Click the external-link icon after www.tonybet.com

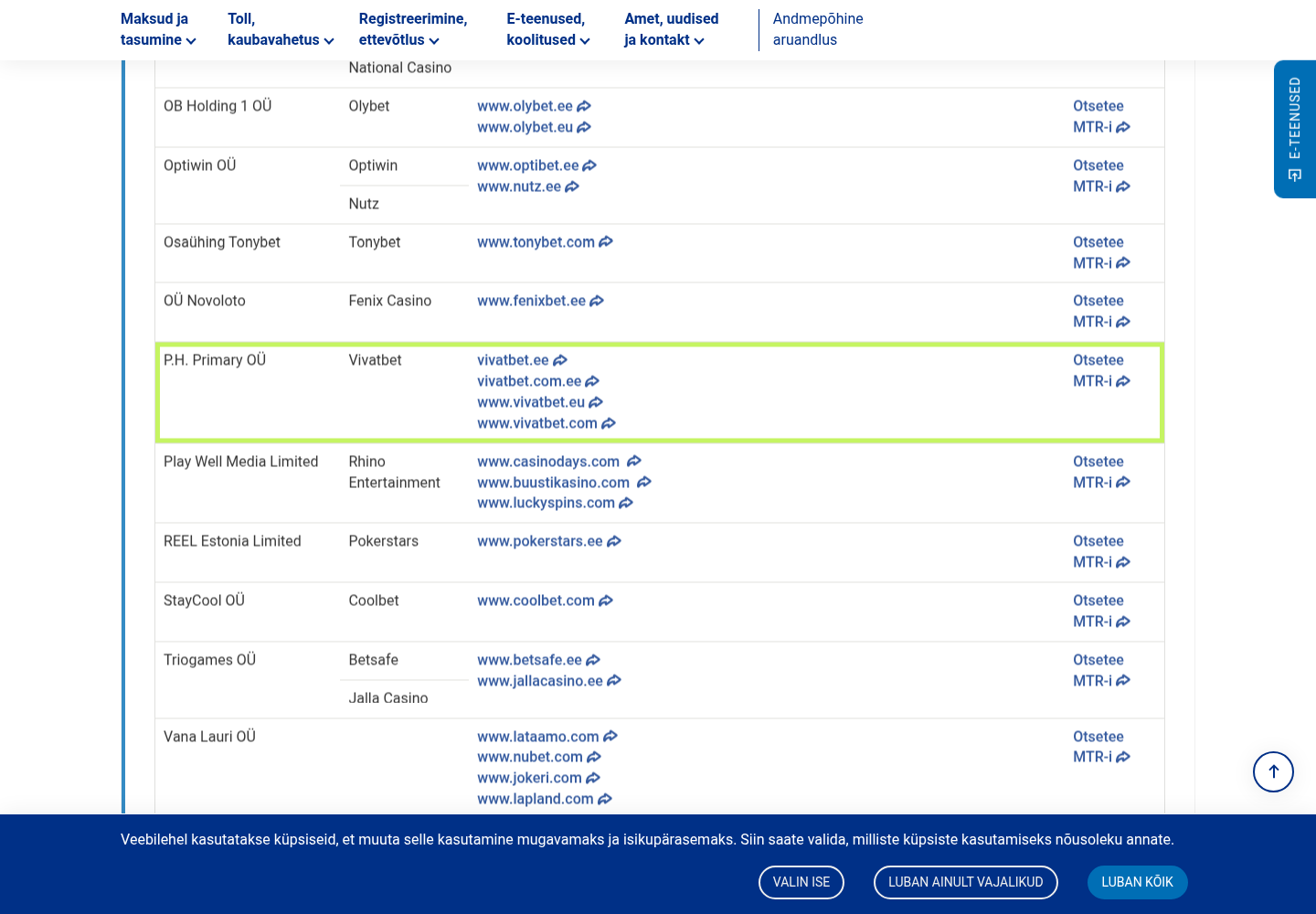pos(606,242)
